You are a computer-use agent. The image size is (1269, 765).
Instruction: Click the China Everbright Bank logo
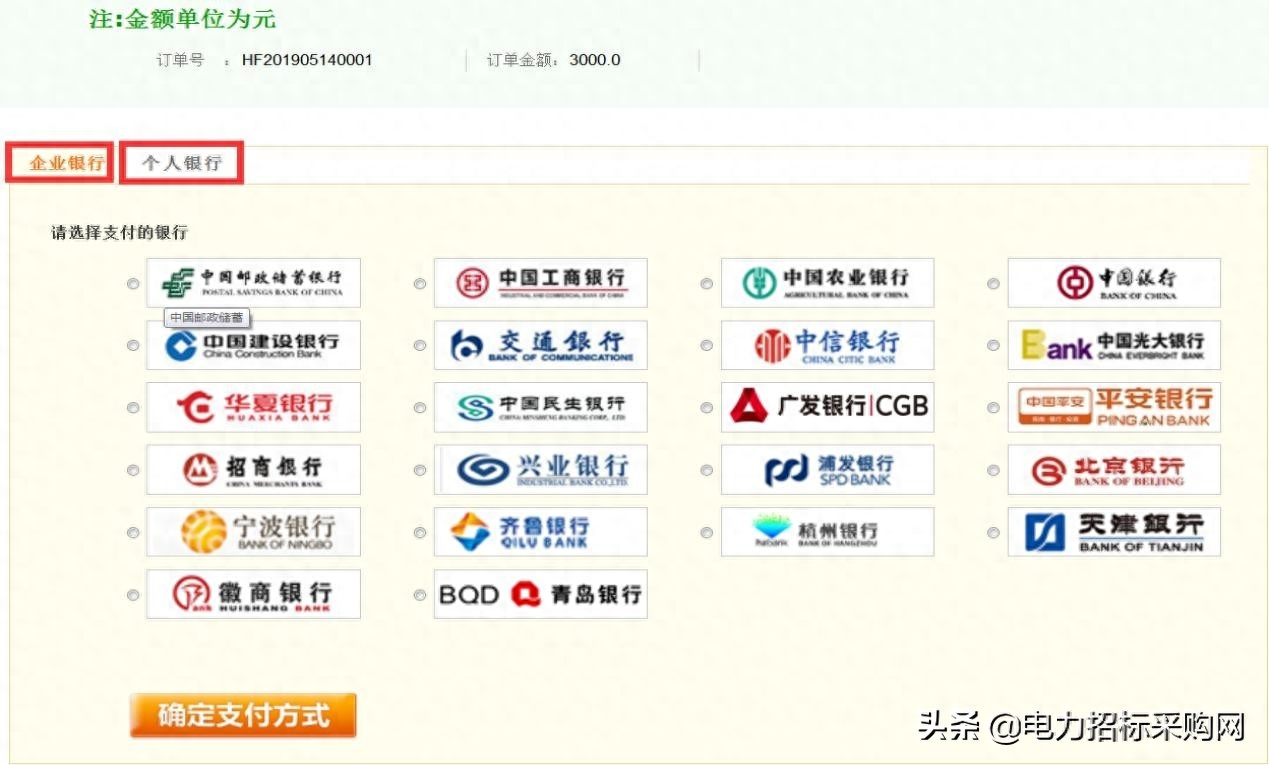[1114, 346]
